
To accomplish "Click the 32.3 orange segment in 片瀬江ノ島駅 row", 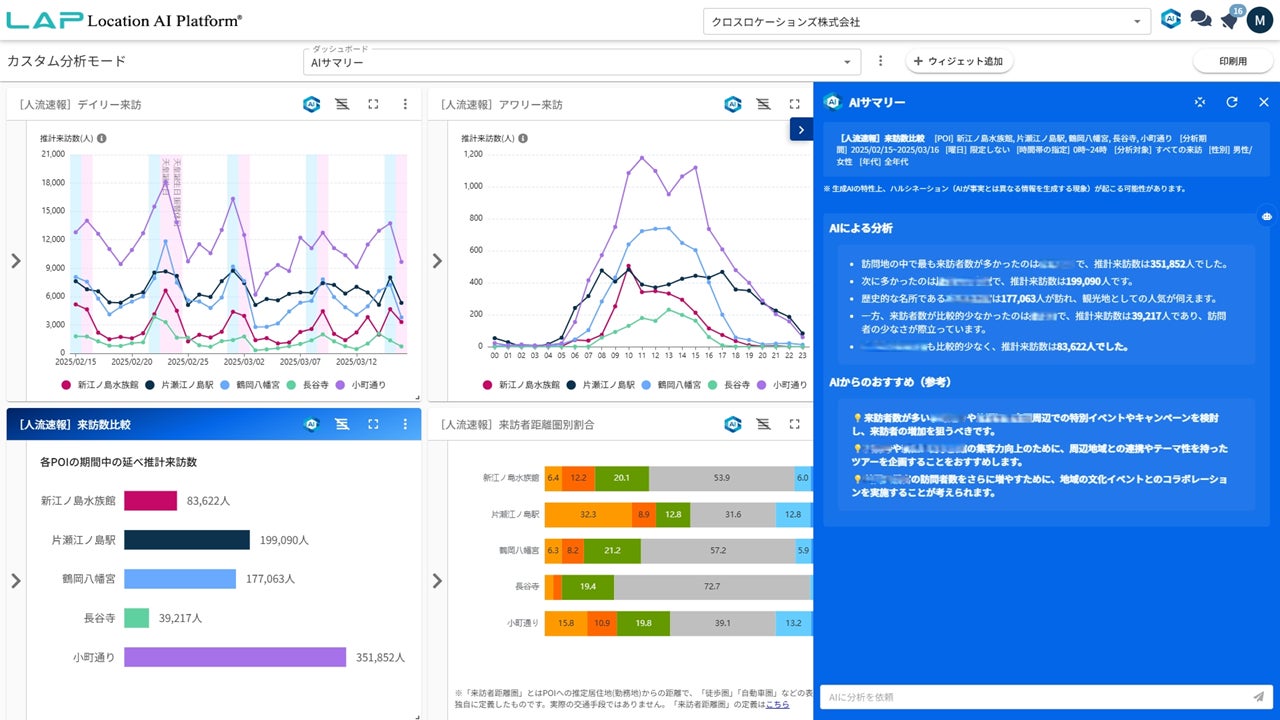I will pyautogui.click(x=588, y=514).
